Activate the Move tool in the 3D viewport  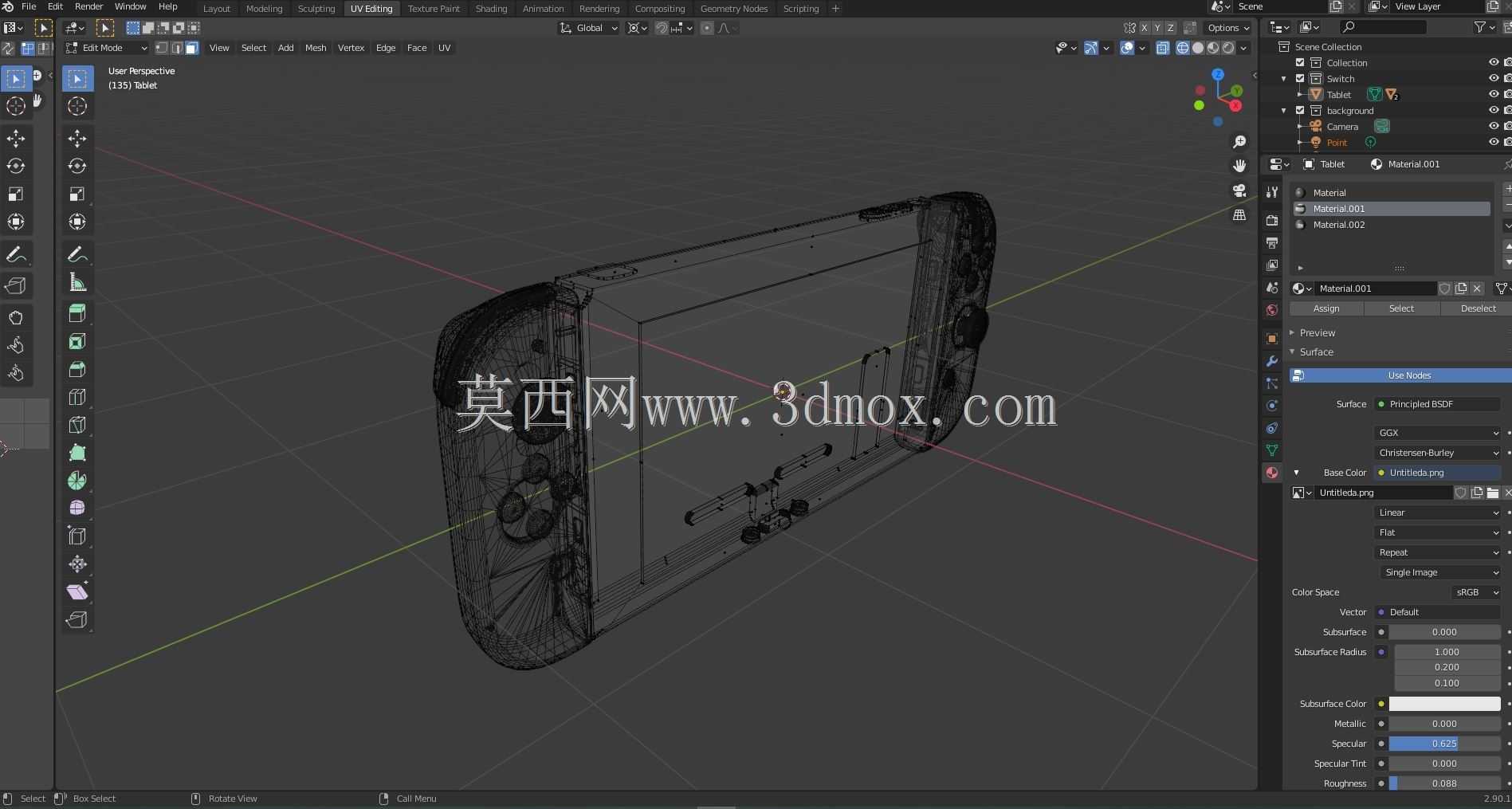(77, 139)
